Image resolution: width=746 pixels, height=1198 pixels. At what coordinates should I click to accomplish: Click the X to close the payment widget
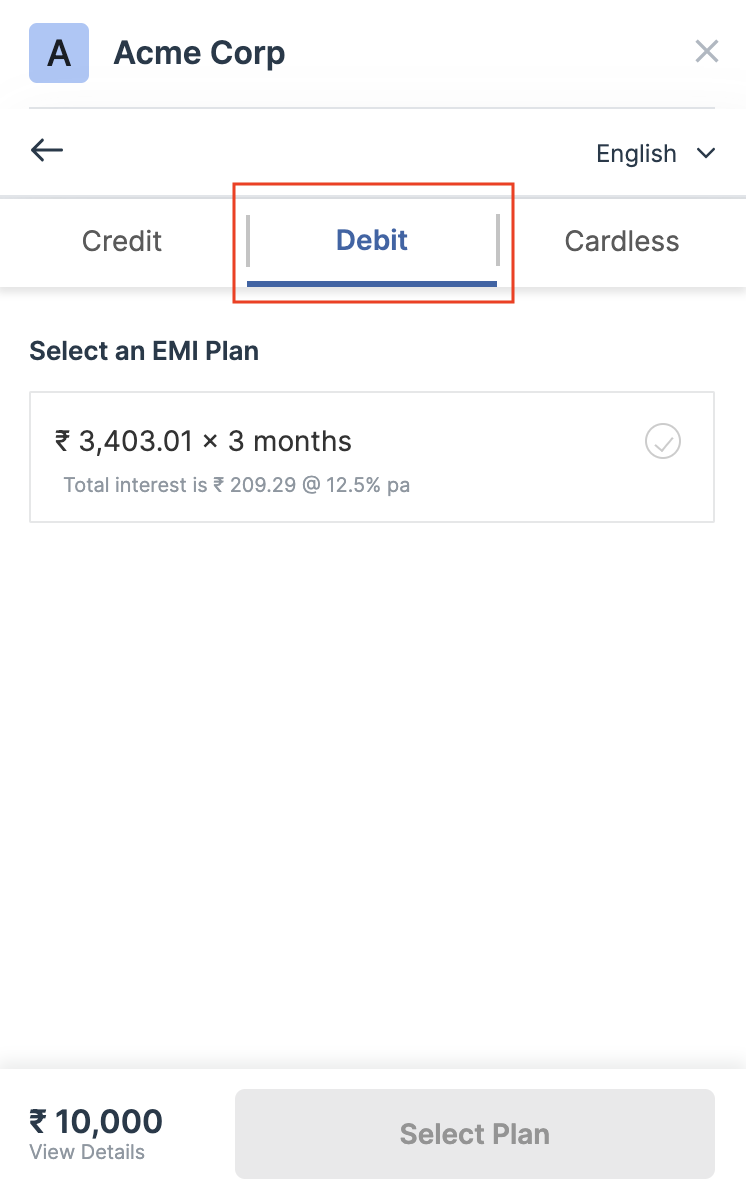[x=707, y=51]
